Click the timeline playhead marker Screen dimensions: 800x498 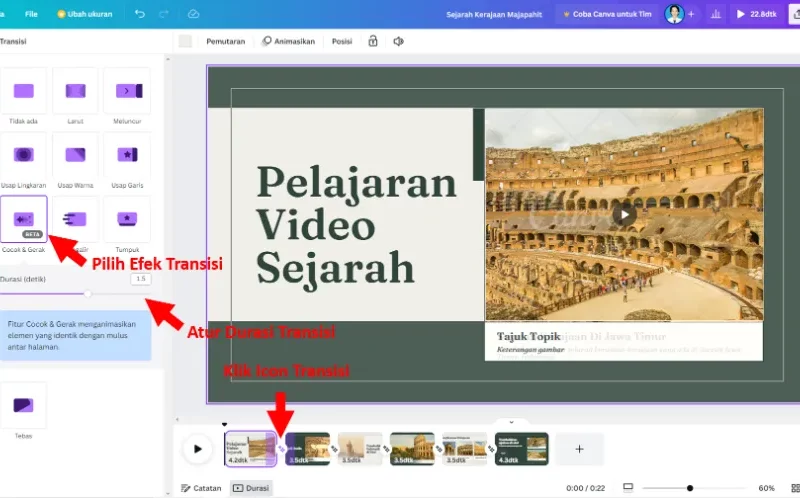coord(224,425)
